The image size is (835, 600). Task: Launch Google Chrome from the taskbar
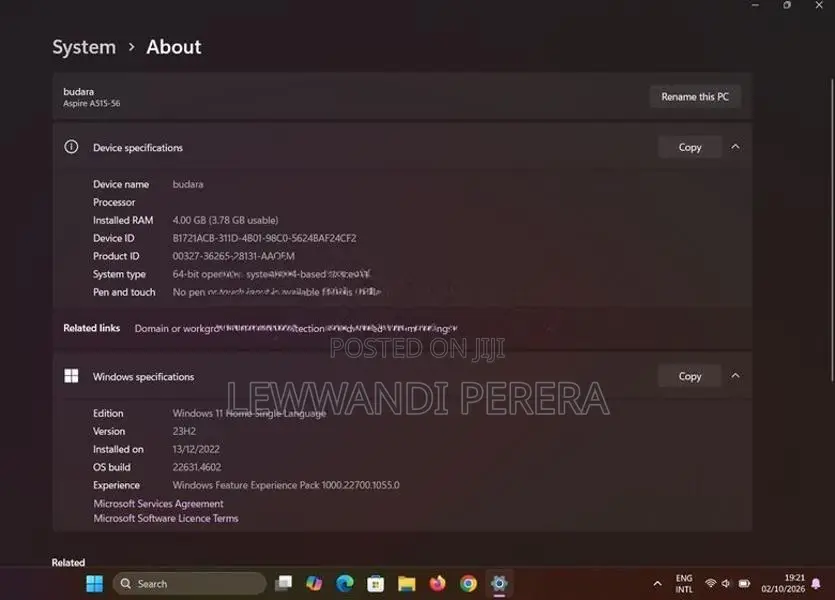coord(468,584)
